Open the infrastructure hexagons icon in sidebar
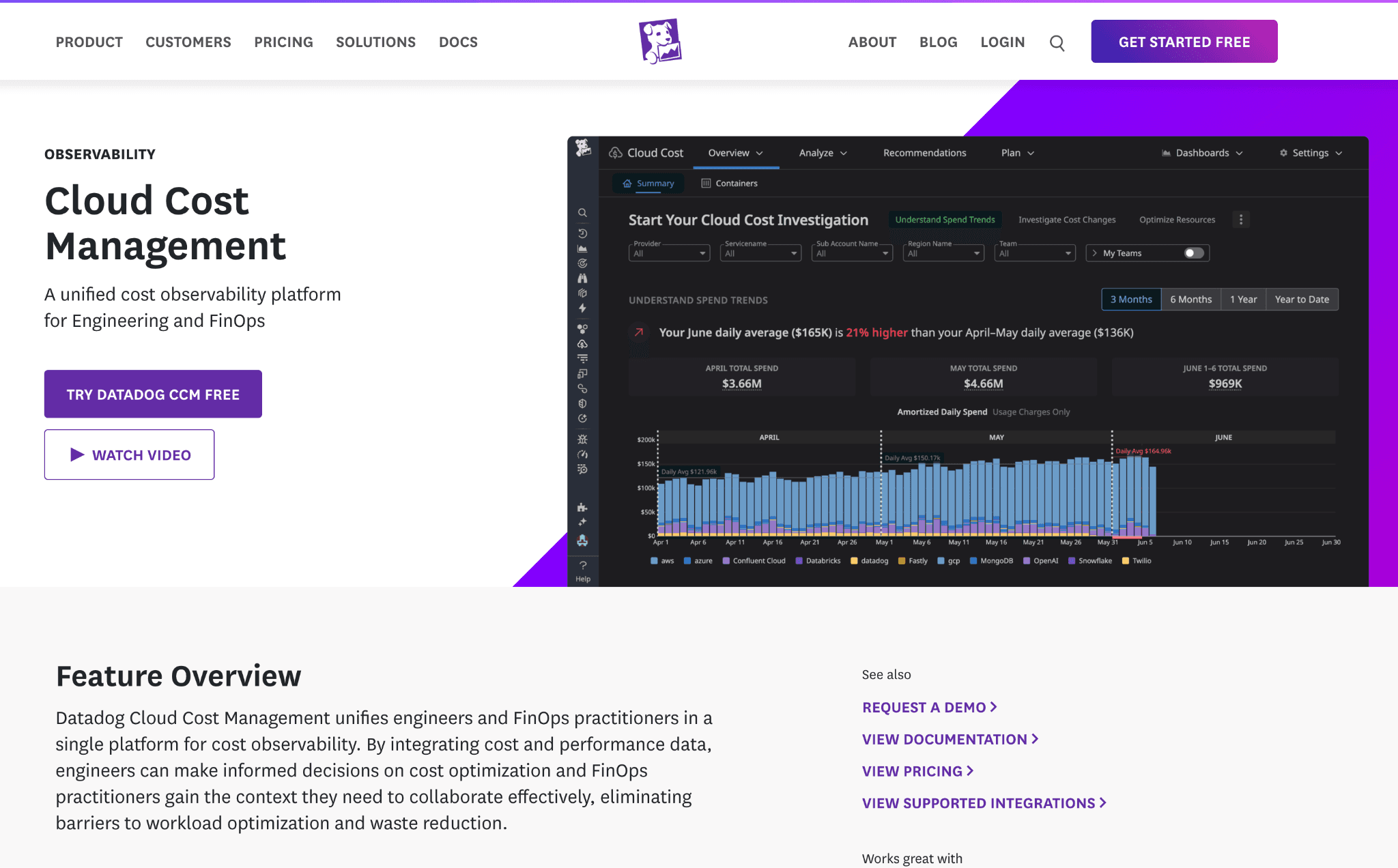 582,329
